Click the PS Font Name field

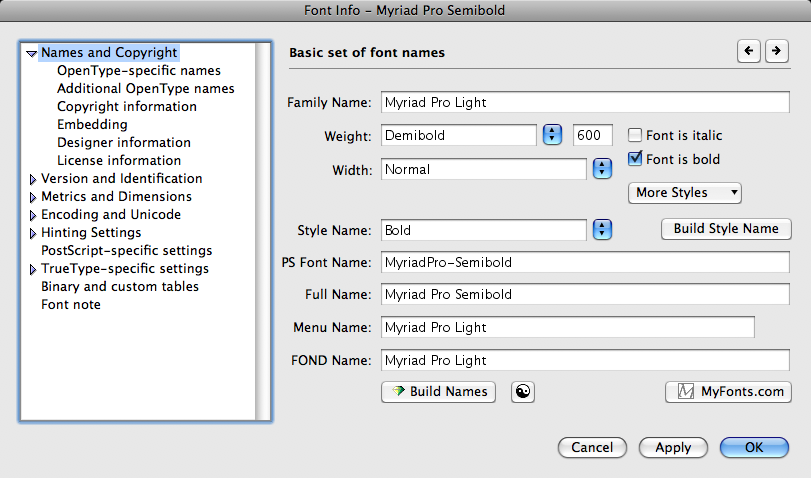click(585, 262)
